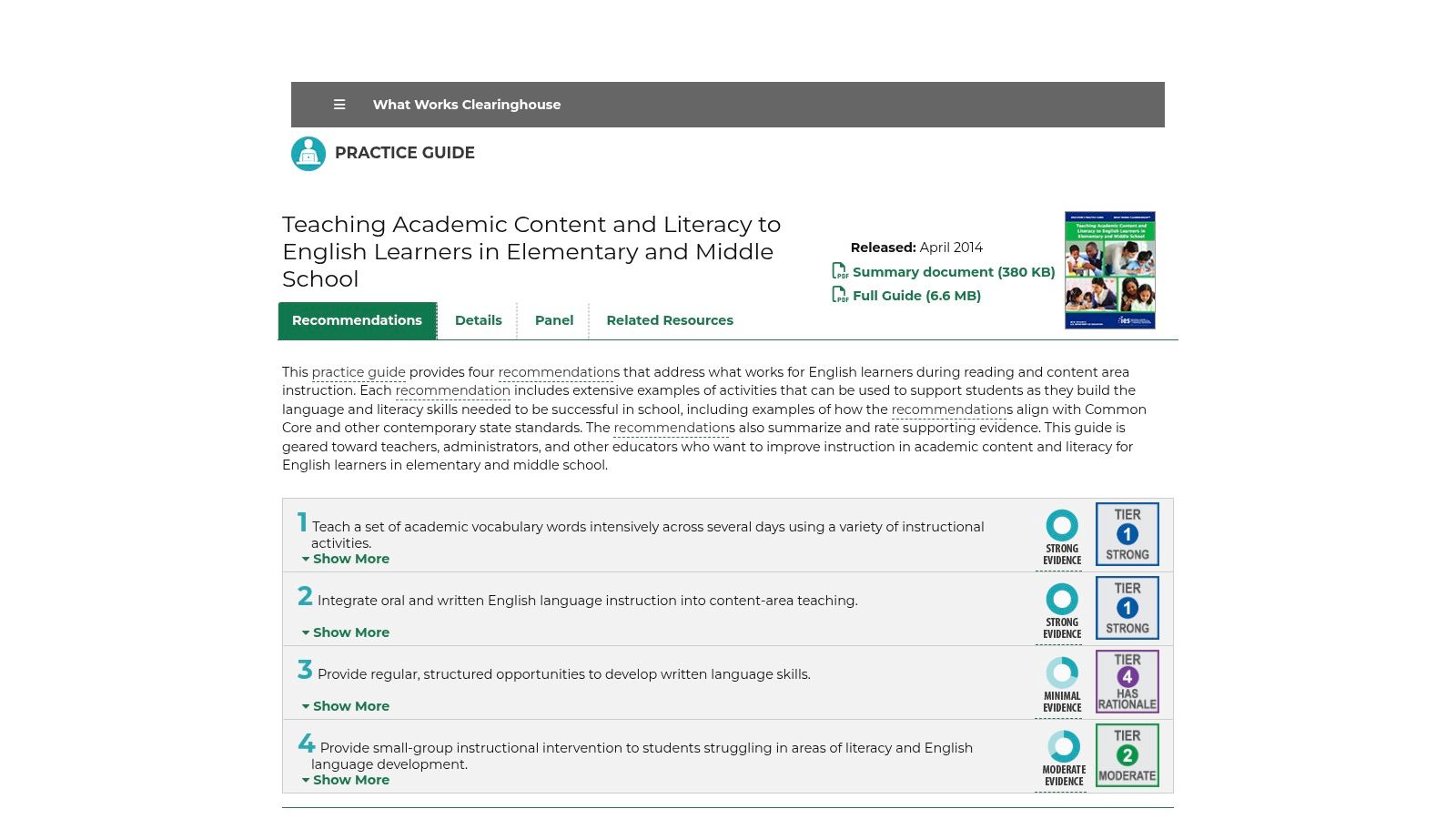Click Tier 2 Moderate badge

click(x=1127, y=755)
